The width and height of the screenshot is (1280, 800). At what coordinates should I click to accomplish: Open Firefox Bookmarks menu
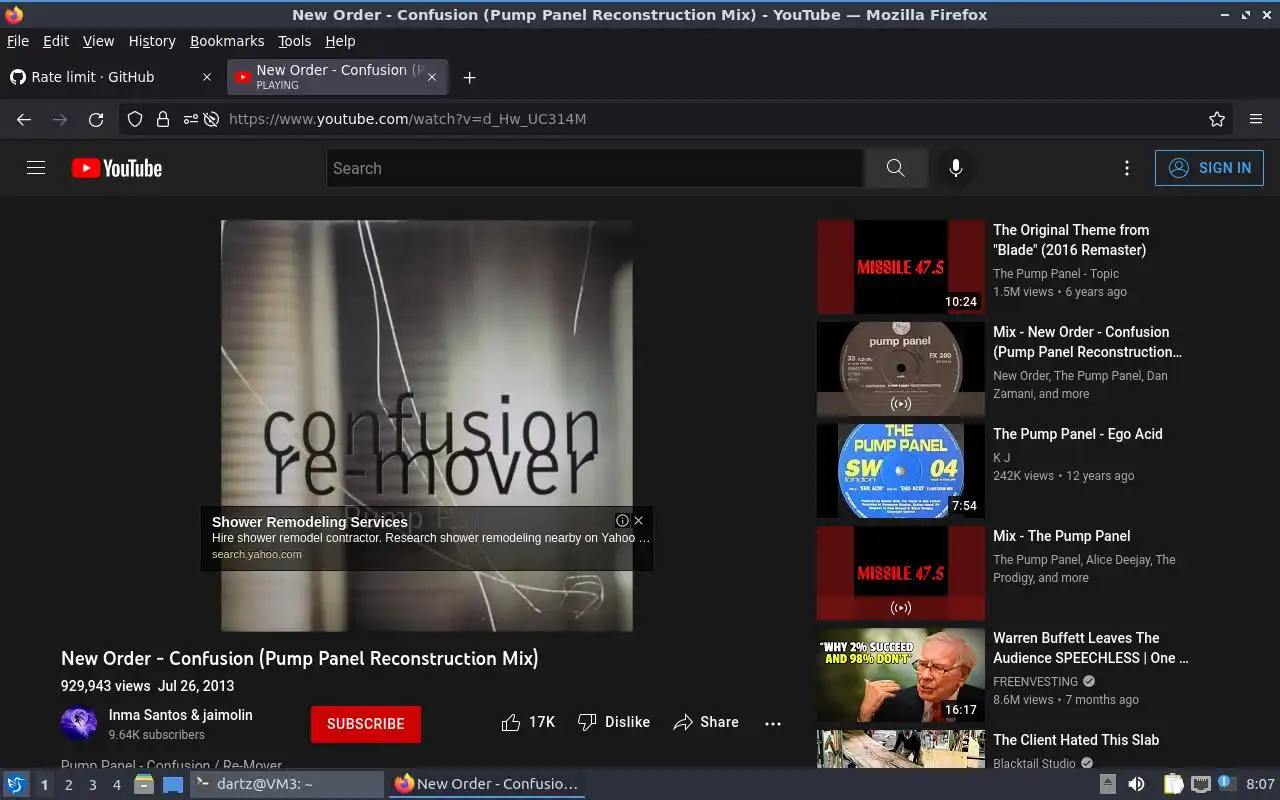(227, 41)
